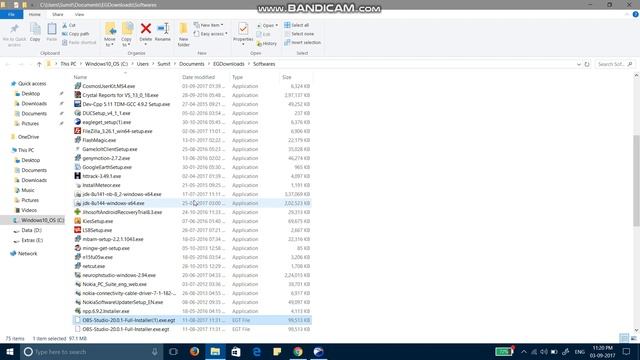Open the New item dropdown

point(209,25)
